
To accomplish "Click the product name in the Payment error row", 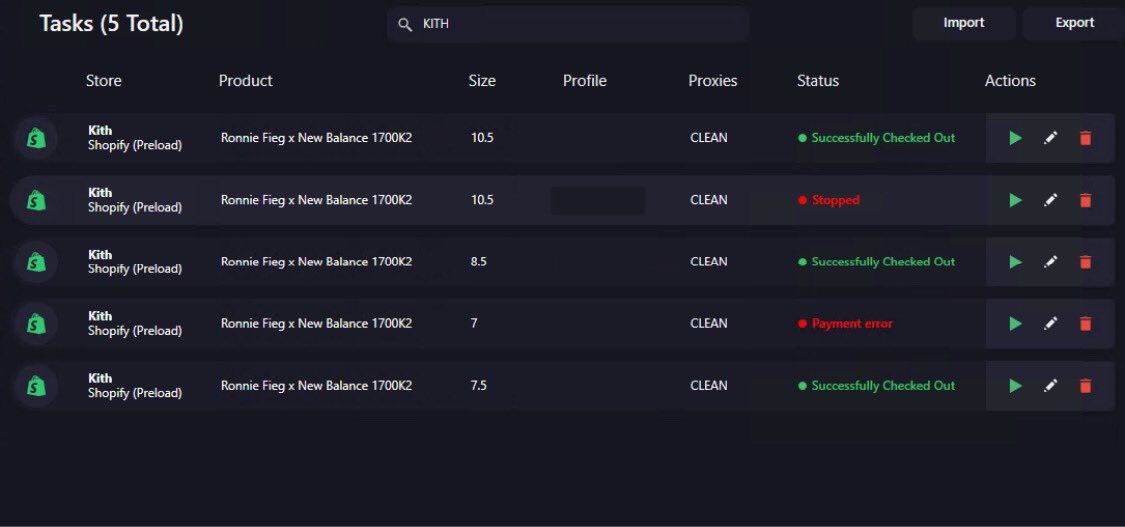I will [316, 323].
